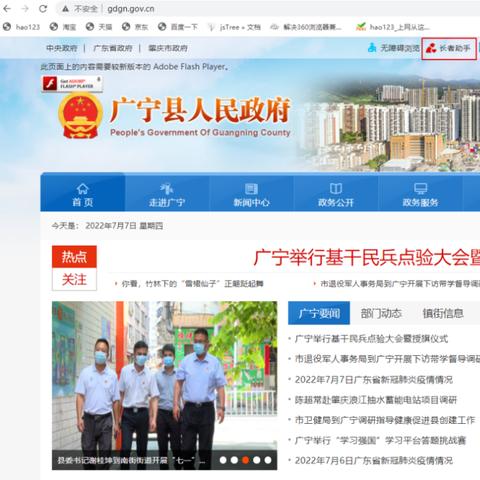The image size is (480, 480).
Task: Click the 热点关注 badge
Action: pyautogui.click(x=74, y=268)
